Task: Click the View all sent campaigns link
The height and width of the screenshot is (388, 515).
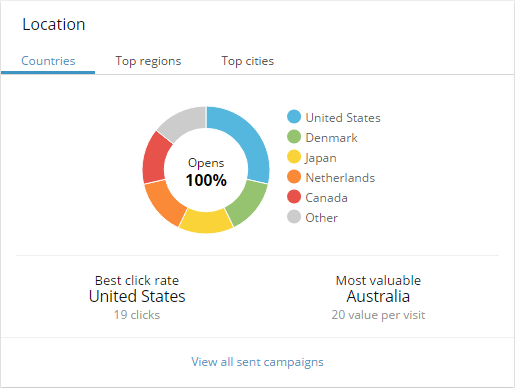Action: [257, 362]
